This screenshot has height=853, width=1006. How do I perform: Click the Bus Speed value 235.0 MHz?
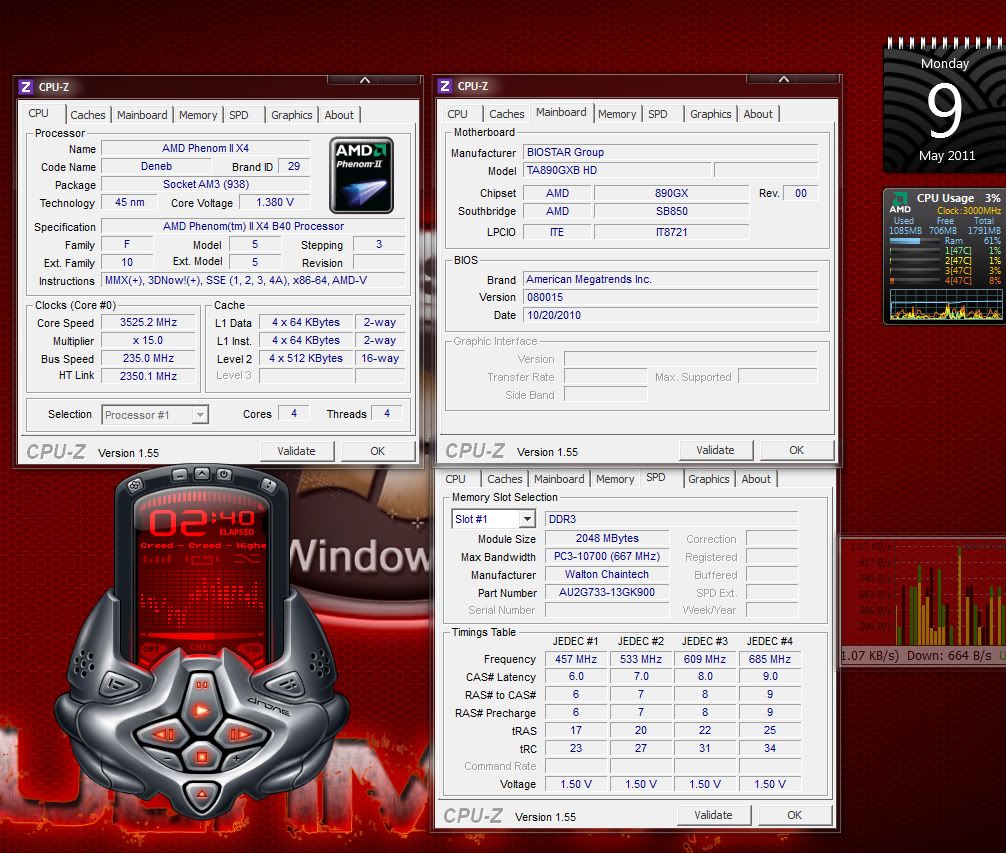148,359
